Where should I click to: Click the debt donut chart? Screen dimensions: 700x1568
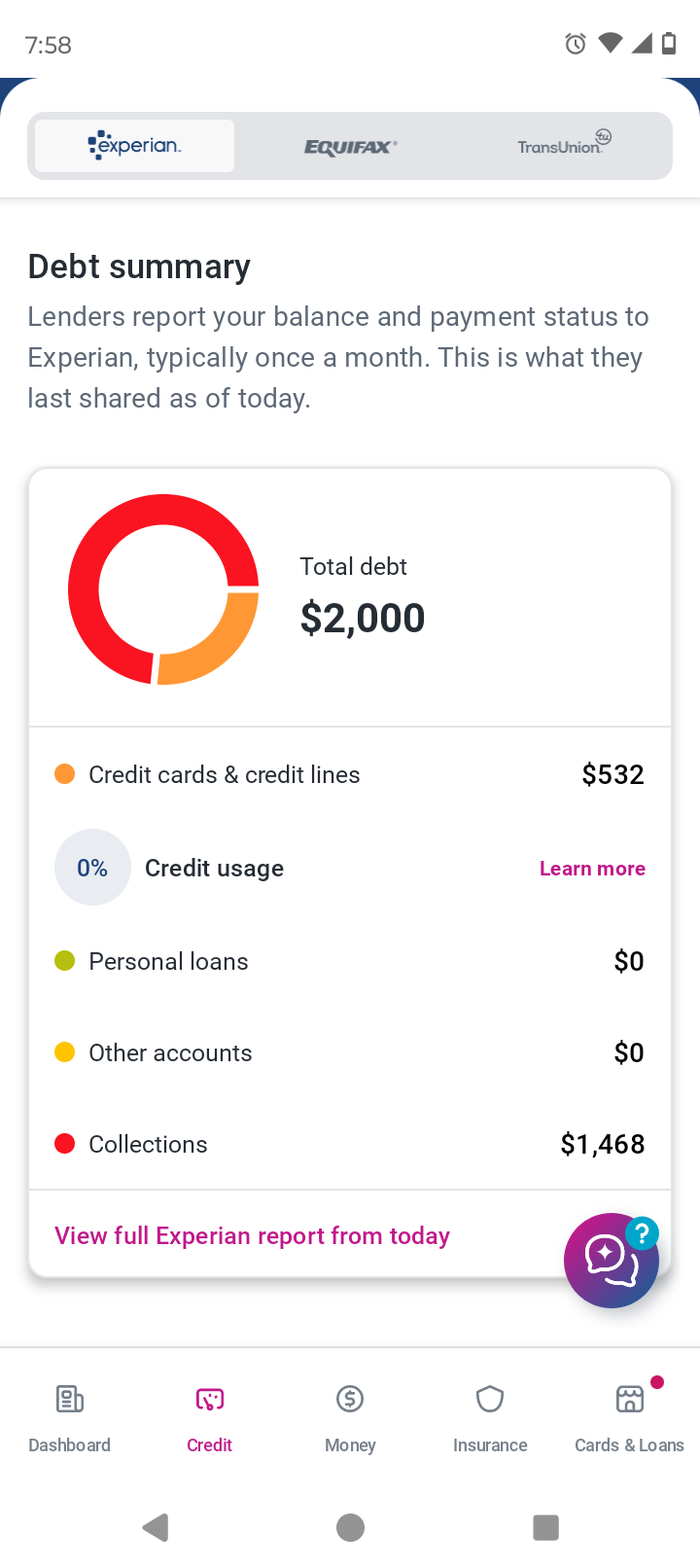click(x=163, y=589)
